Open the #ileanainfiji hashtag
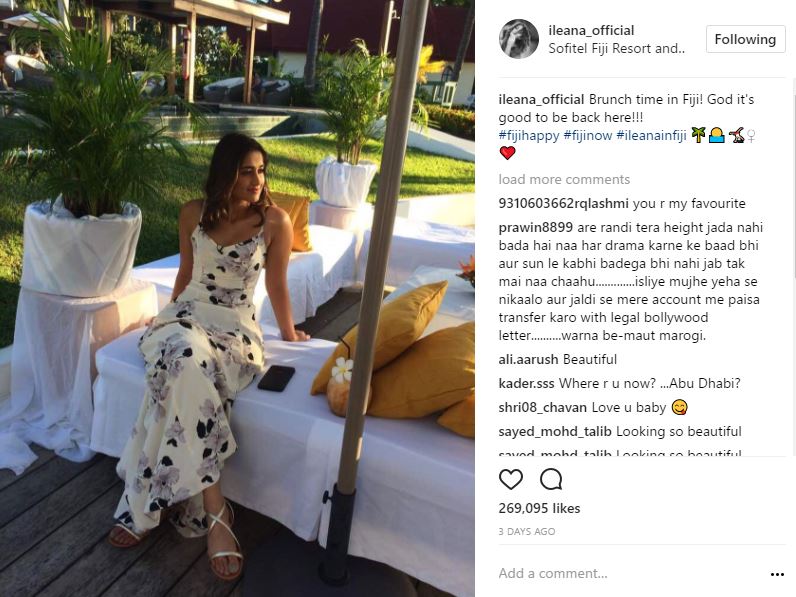796x597 pixels. (x=651, y=136)
